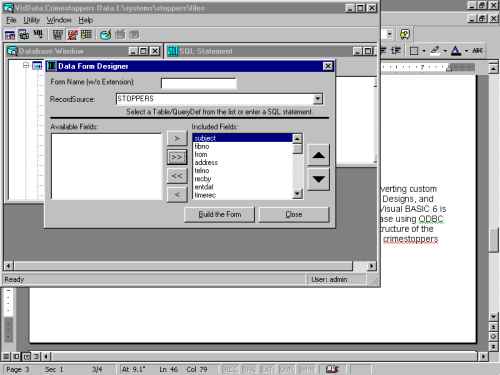Image resolution: width=500 pixels, height=375 pixels.
Task: Move selected field down with the down arrow
Action: [x=318, y=179]
